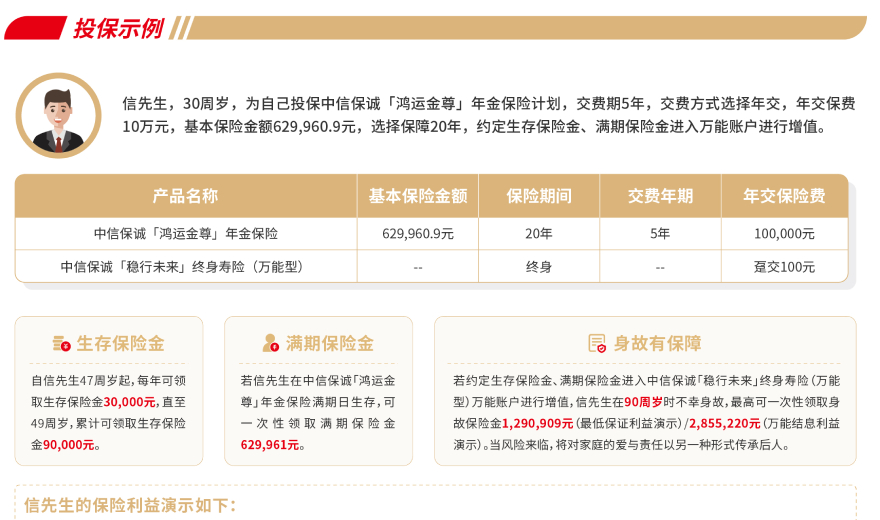Click the 产品名称 column header

(x=185, y=196)
